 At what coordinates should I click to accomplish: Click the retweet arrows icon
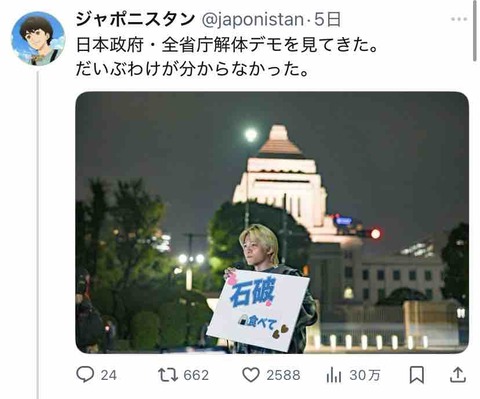(x=168, y=375)
